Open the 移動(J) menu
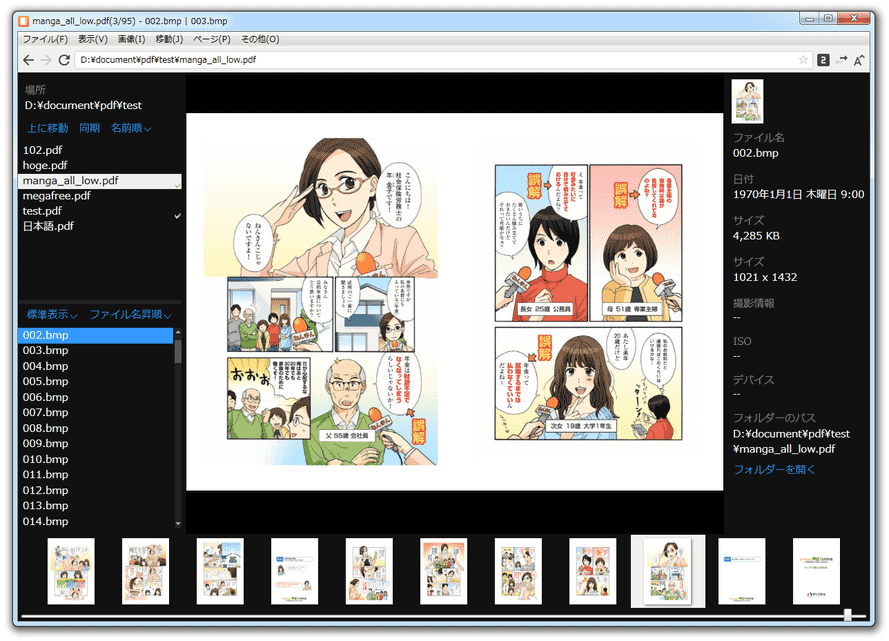 (x=169, y=39)
